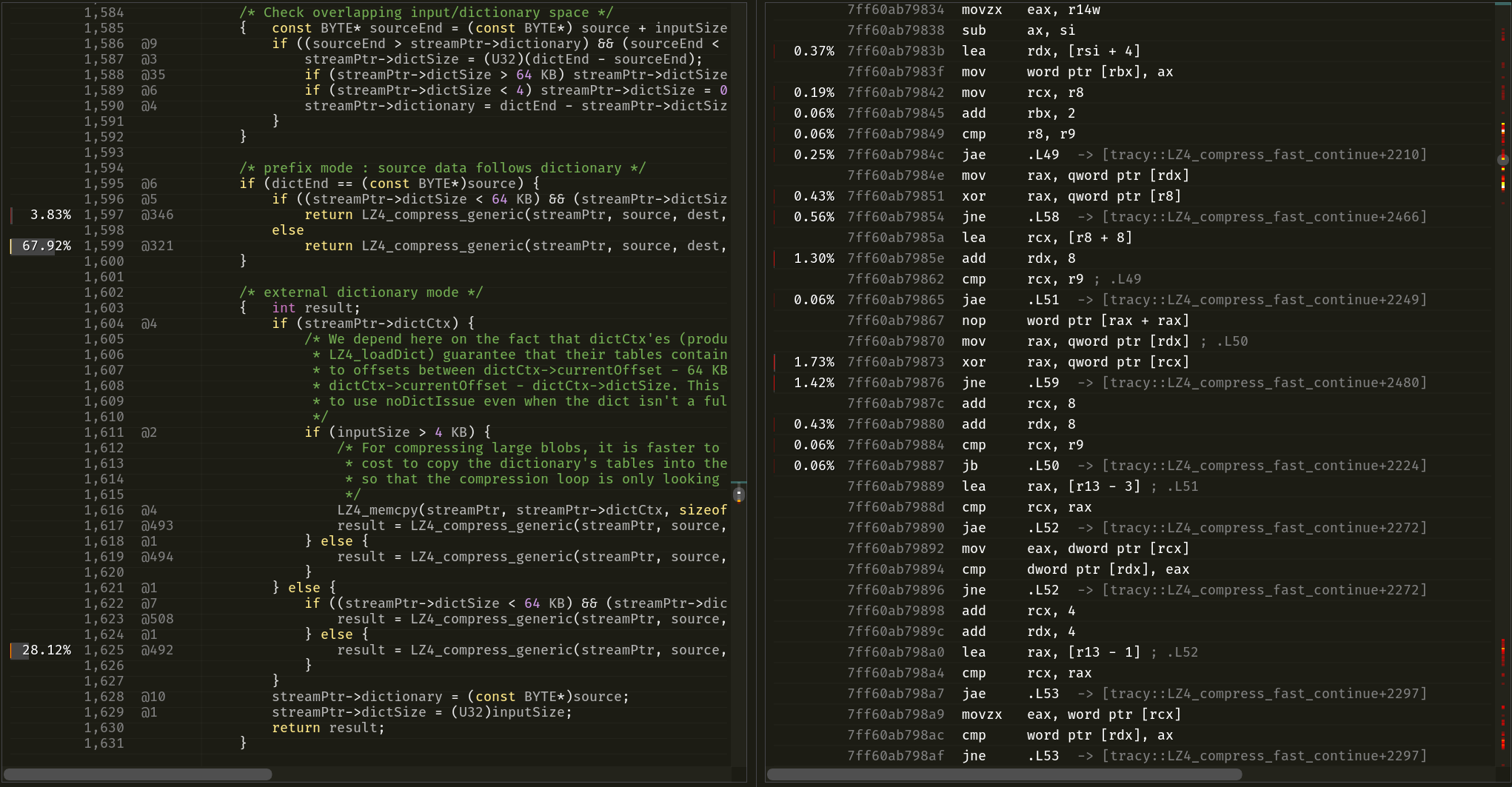Click the source pane horizontal scrollbar
Image resolution: width=1512 pixels, height=787 pixels.
coord(137,773)
